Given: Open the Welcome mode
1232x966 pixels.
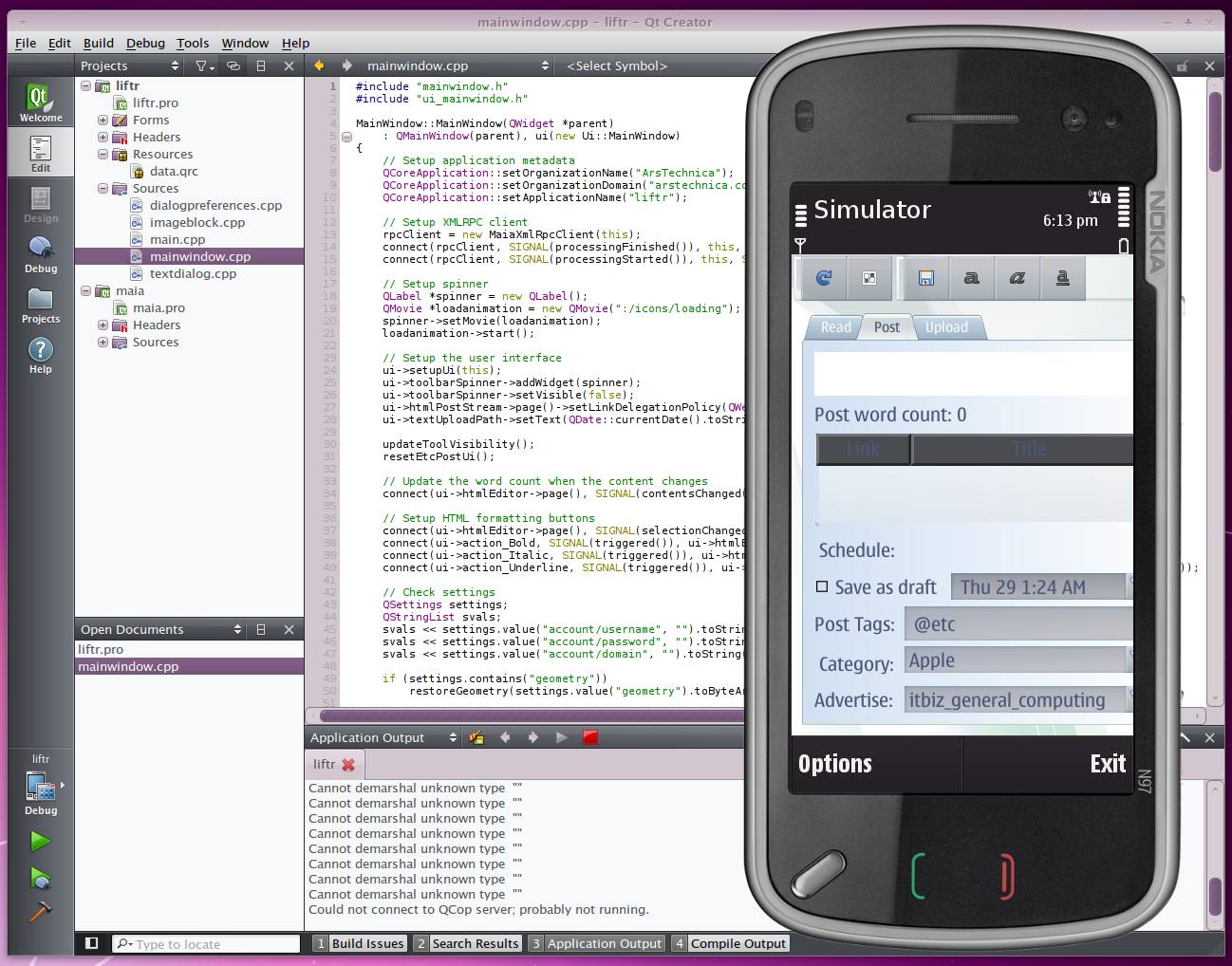Looking at the screenshot, I should tap(41, 102).
